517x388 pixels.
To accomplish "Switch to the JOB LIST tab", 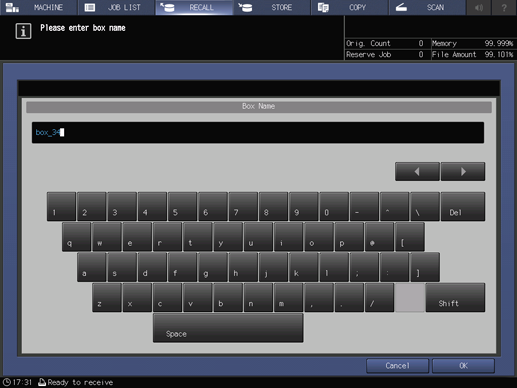I will (116, 7).
